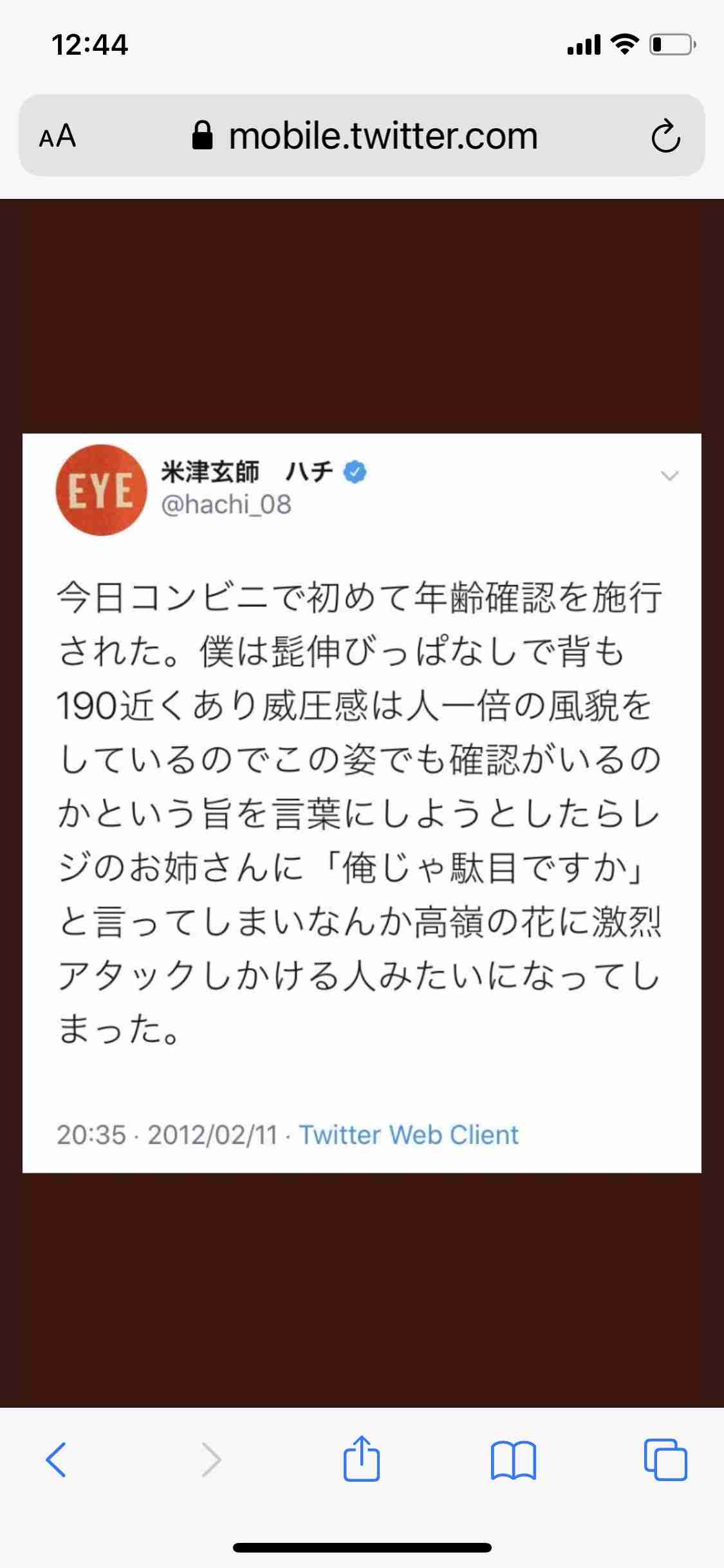Expand the tweet options chevron
The width and height of the screenshot is (724, 1568).
670,476
